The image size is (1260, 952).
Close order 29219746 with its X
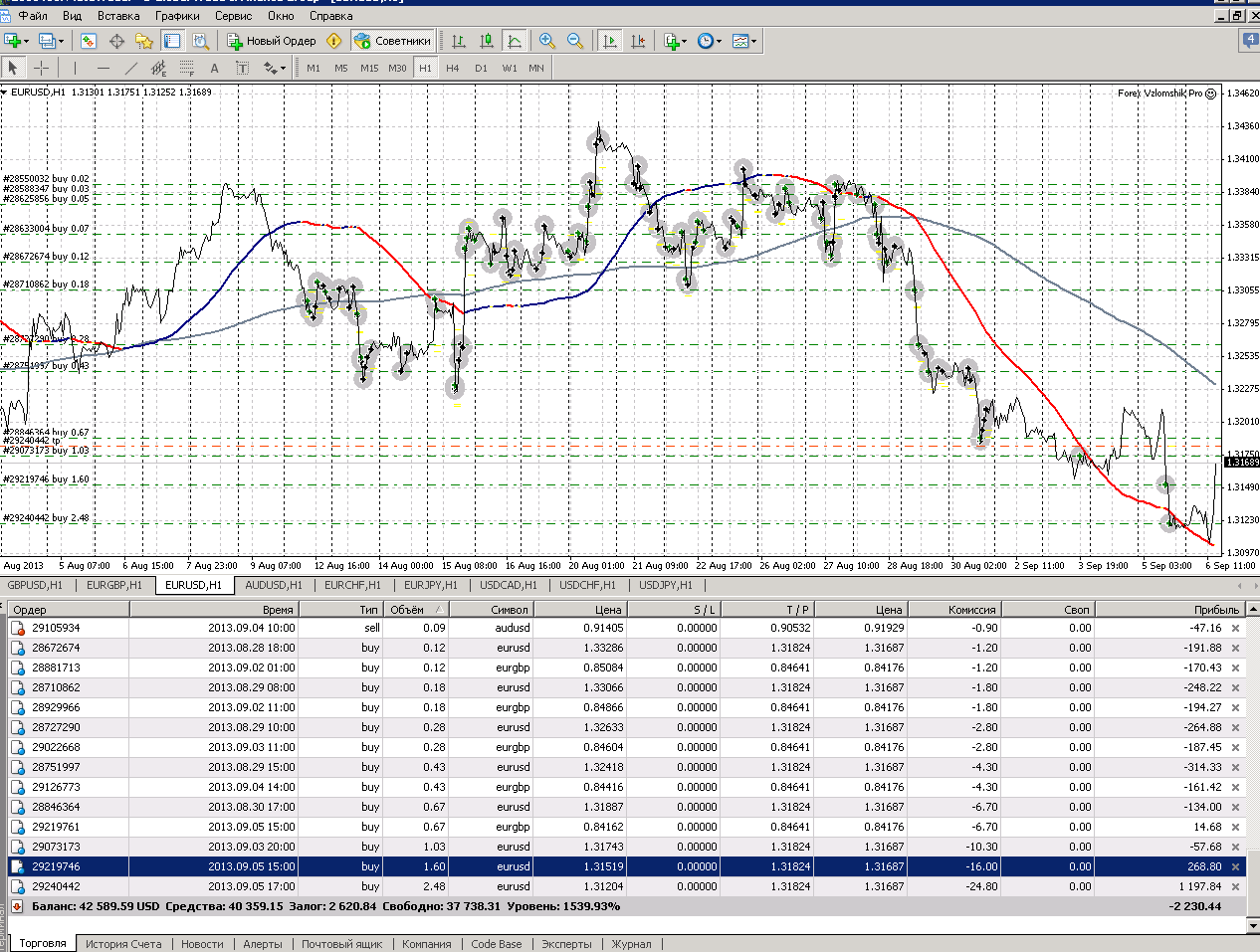coord(1236,866)
